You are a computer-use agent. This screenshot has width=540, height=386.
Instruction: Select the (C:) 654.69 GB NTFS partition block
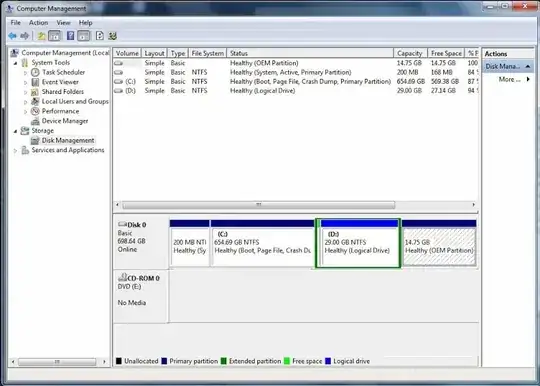pyautogui.click(x=262, y=243)
